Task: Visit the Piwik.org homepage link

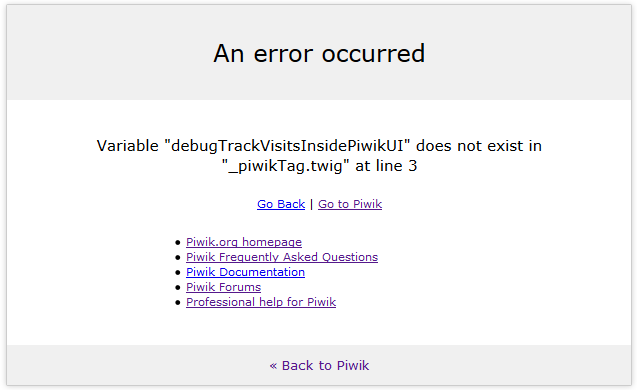Action: coord(244,242)
